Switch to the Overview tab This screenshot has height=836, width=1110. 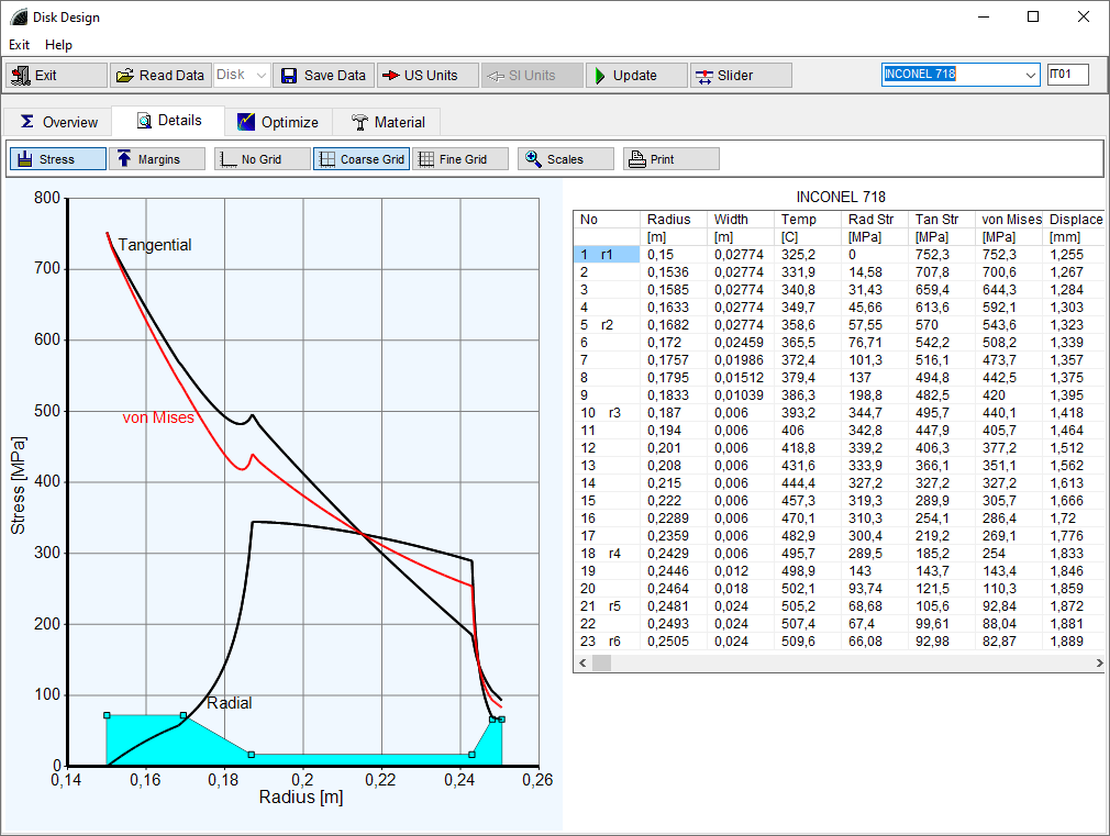[58, 122]
